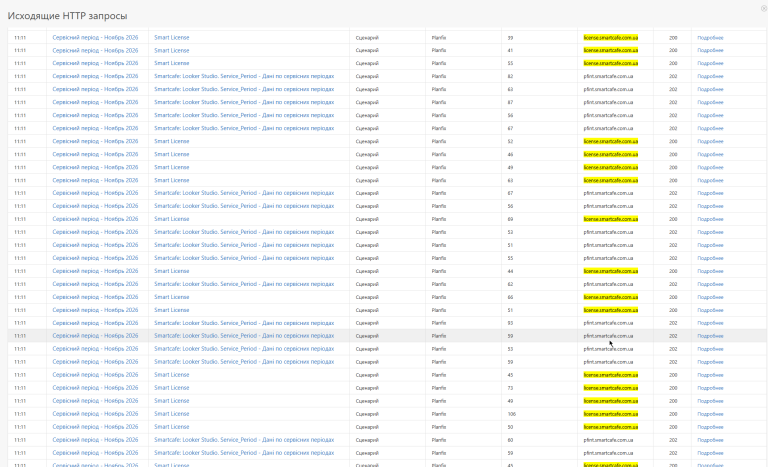Close the Исходящие HTTP запросы dialog
The width and height of the screenshot is (768, 467).
pyautogui.click(x=765, y=9)
